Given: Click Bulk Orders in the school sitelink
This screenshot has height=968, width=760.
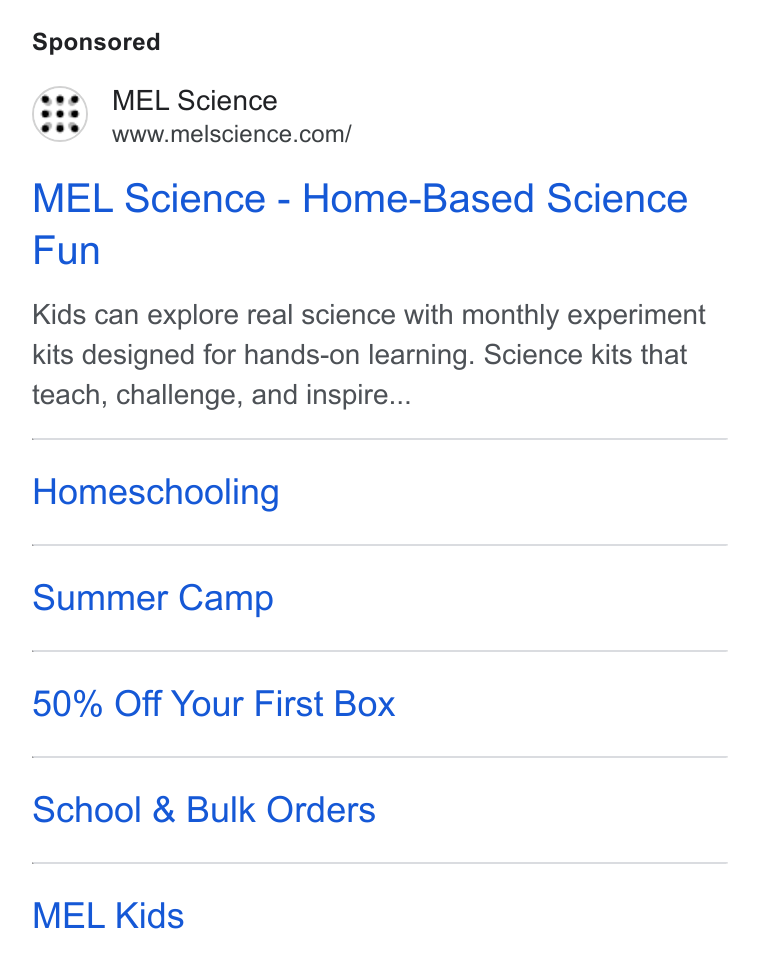Looking at the screenshot, I should click(281, 810).
